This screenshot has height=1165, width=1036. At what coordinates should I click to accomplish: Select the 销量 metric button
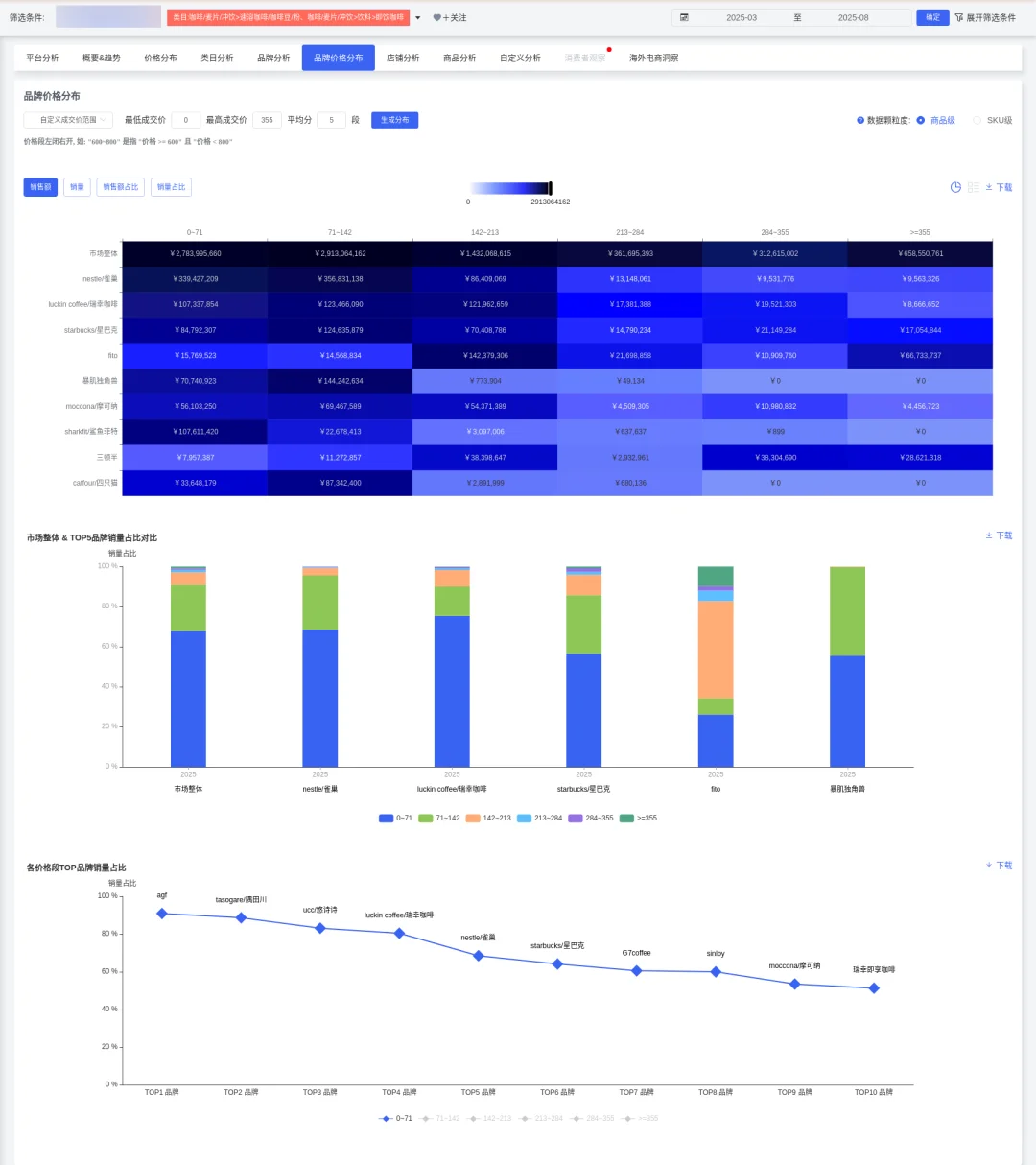(77, 187)
